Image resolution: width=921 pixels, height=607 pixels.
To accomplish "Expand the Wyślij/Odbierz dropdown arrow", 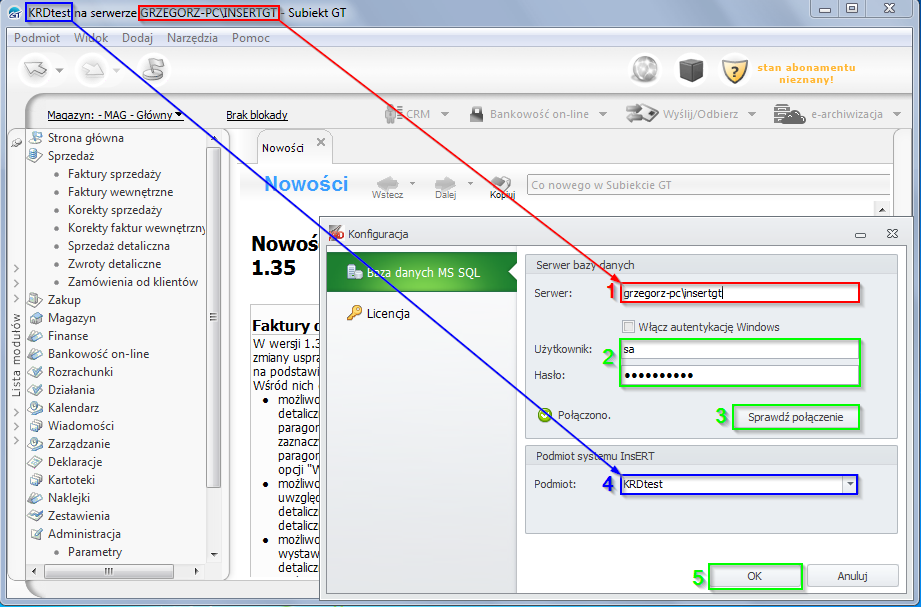I will [x=752, y=114].
